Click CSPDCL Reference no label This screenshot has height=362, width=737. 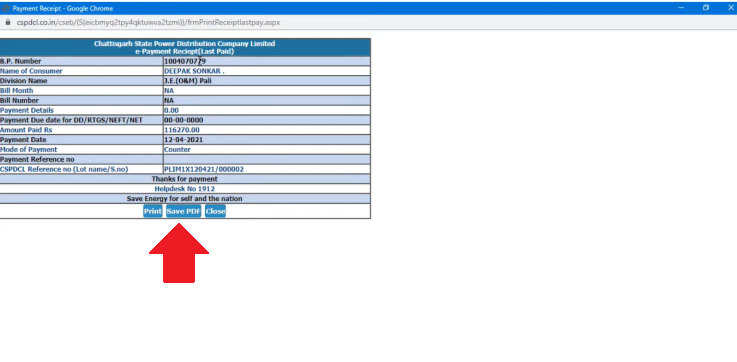(64, 169)
